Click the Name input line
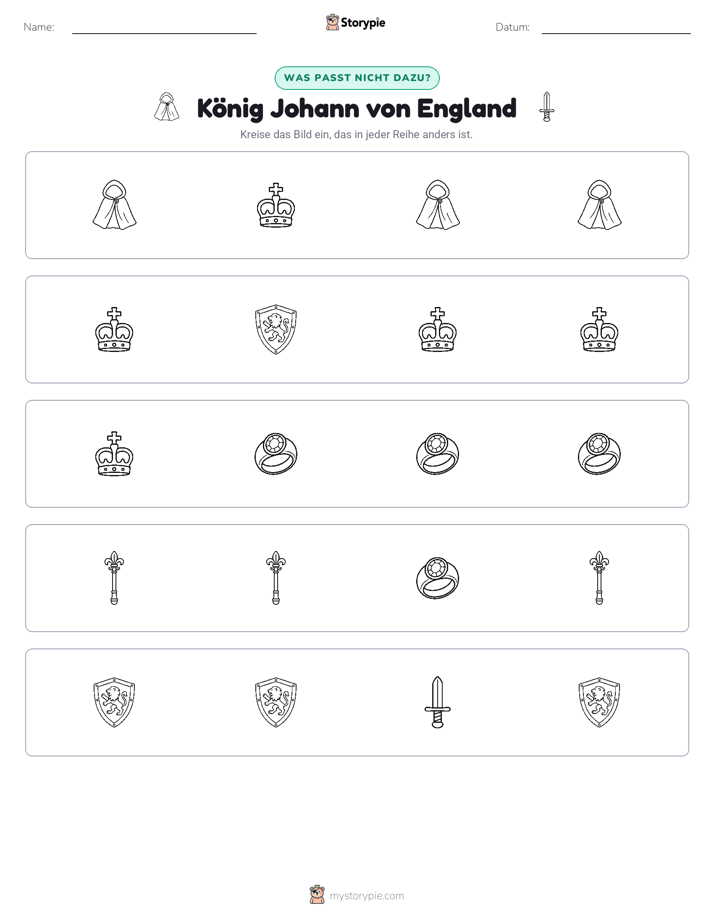The width and height of the screenshot is (714, 924). click(x=164, y=28)
